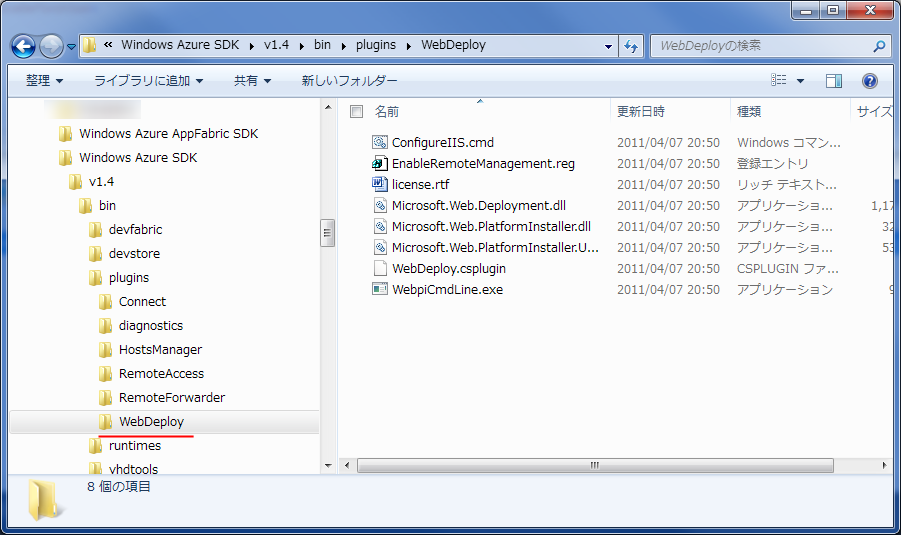The height and width of the screenshot is (535, 901).
Task: Select the WebDeploy.csplugin file icon
Action: (380, 268)
